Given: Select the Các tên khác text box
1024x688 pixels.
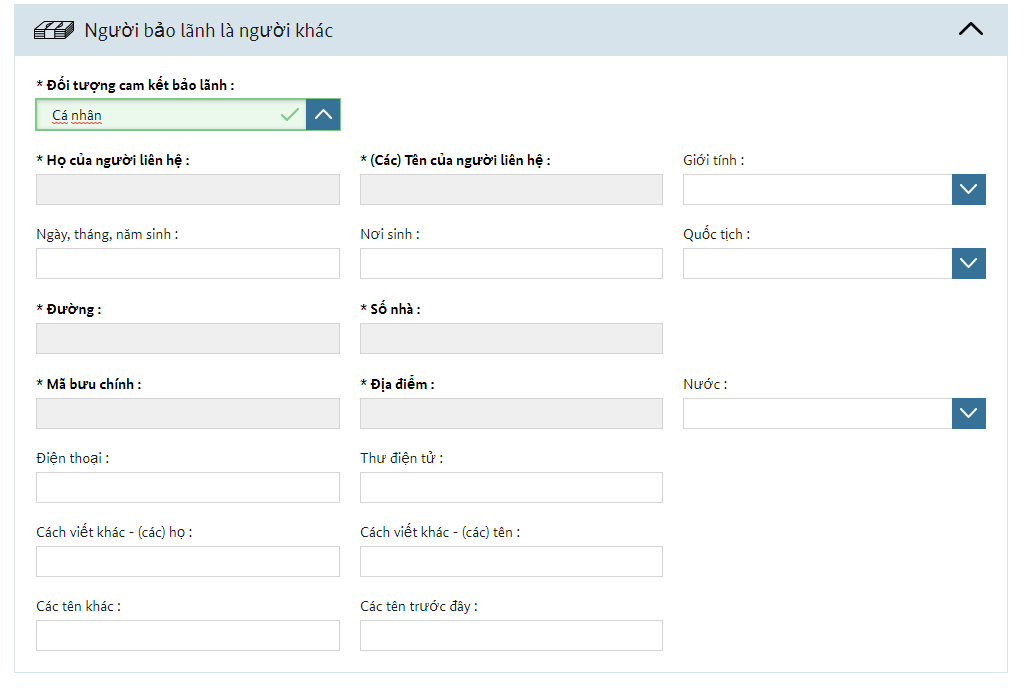Looking at the screenshot, I should tap(188, 635).
